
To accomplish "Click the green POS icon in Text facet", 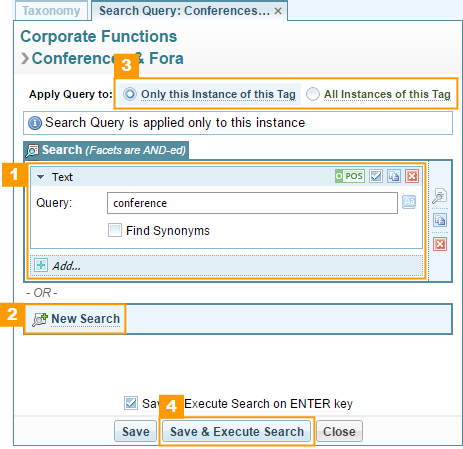I will 350,176.
